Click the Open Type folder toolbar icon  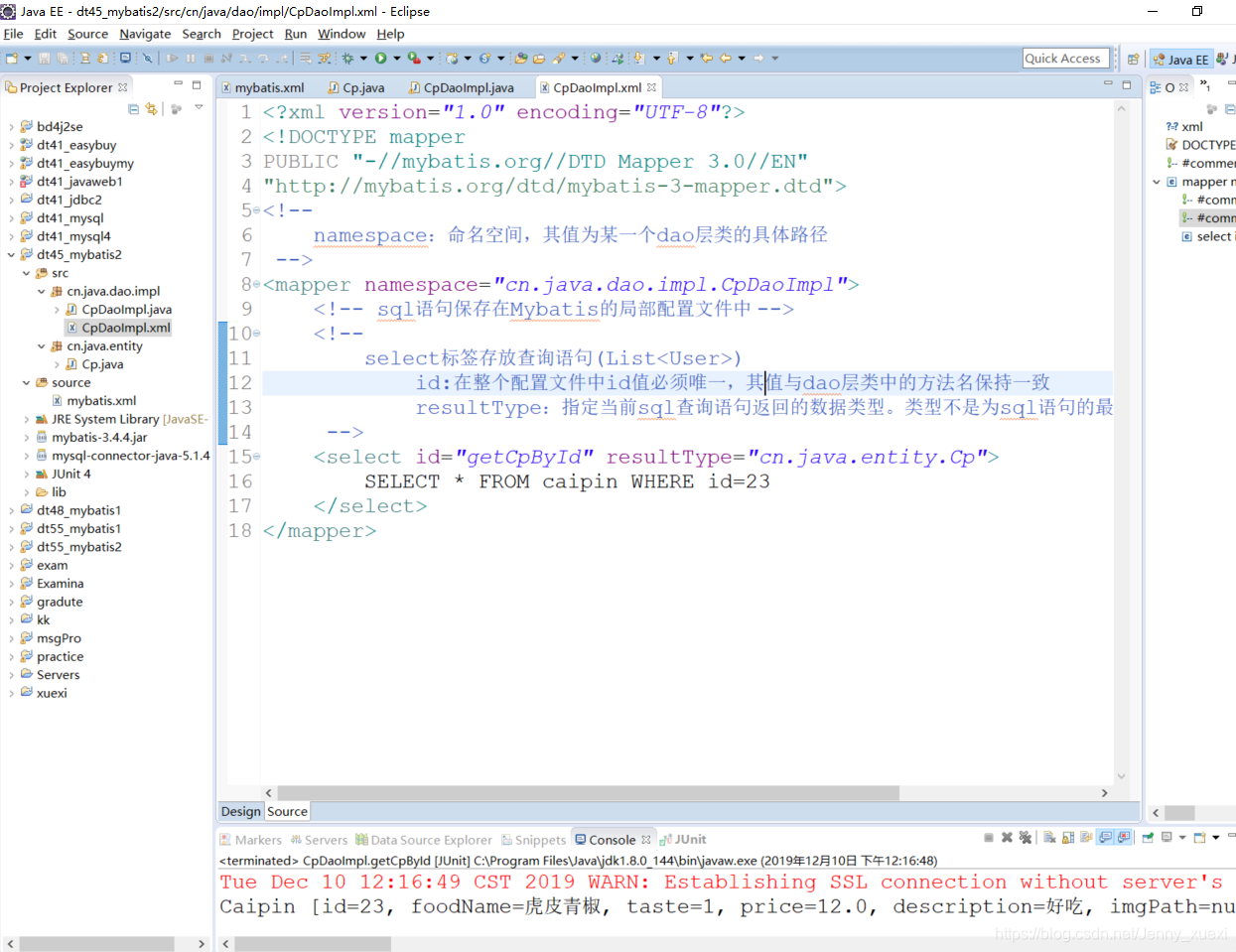point(521,59)
